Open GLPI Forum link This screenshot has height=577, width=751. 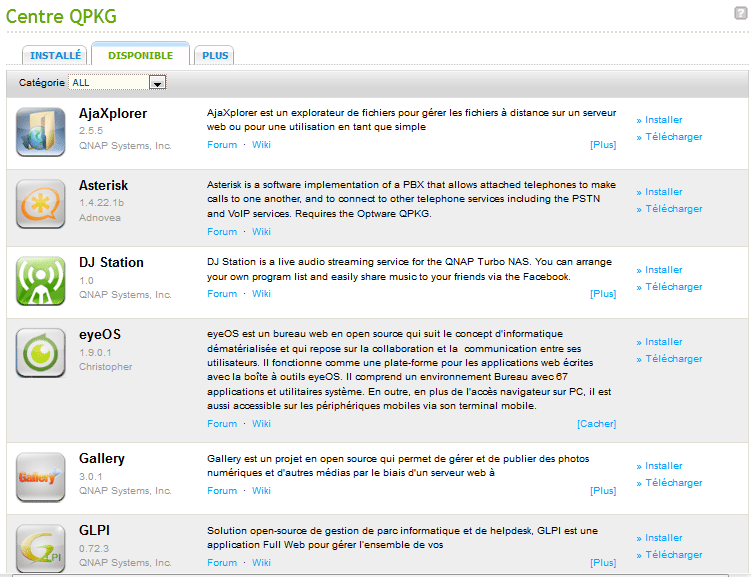[x=222, y=563]
